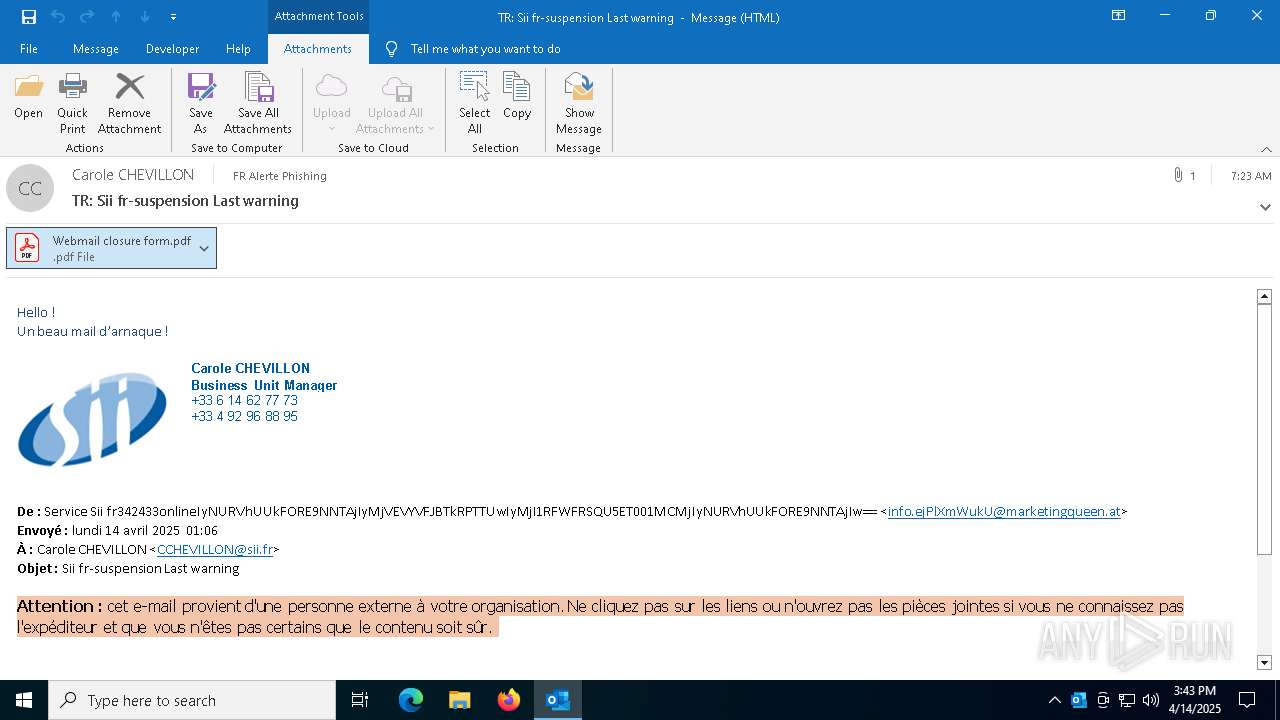Click the FR Alerte Phishing recipient
The height and width of the screenshot is (720, 1280).
pyautogui.click(x=280, y=176)
